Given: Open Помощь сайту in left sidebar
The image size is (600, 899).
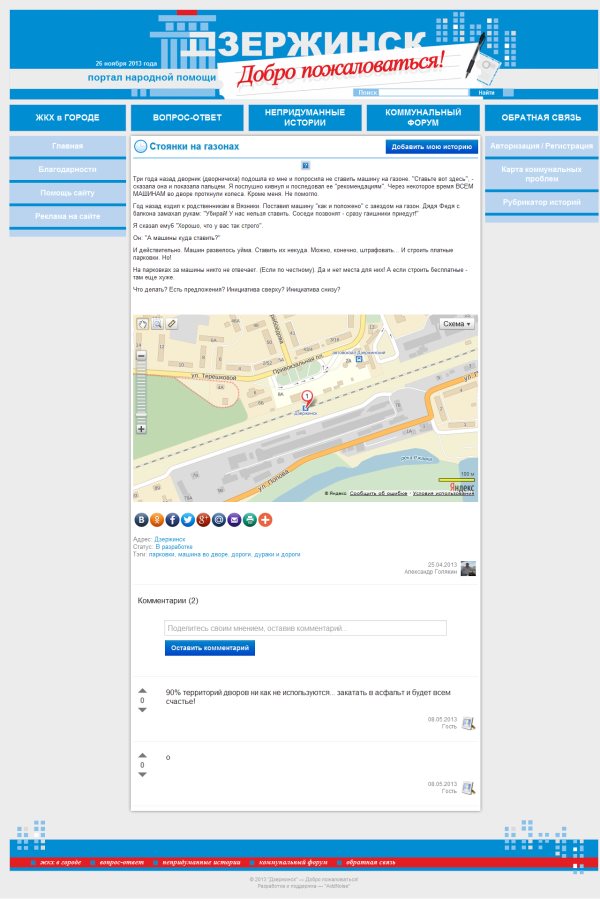Looking at the screenshot, I should (68, 193).
